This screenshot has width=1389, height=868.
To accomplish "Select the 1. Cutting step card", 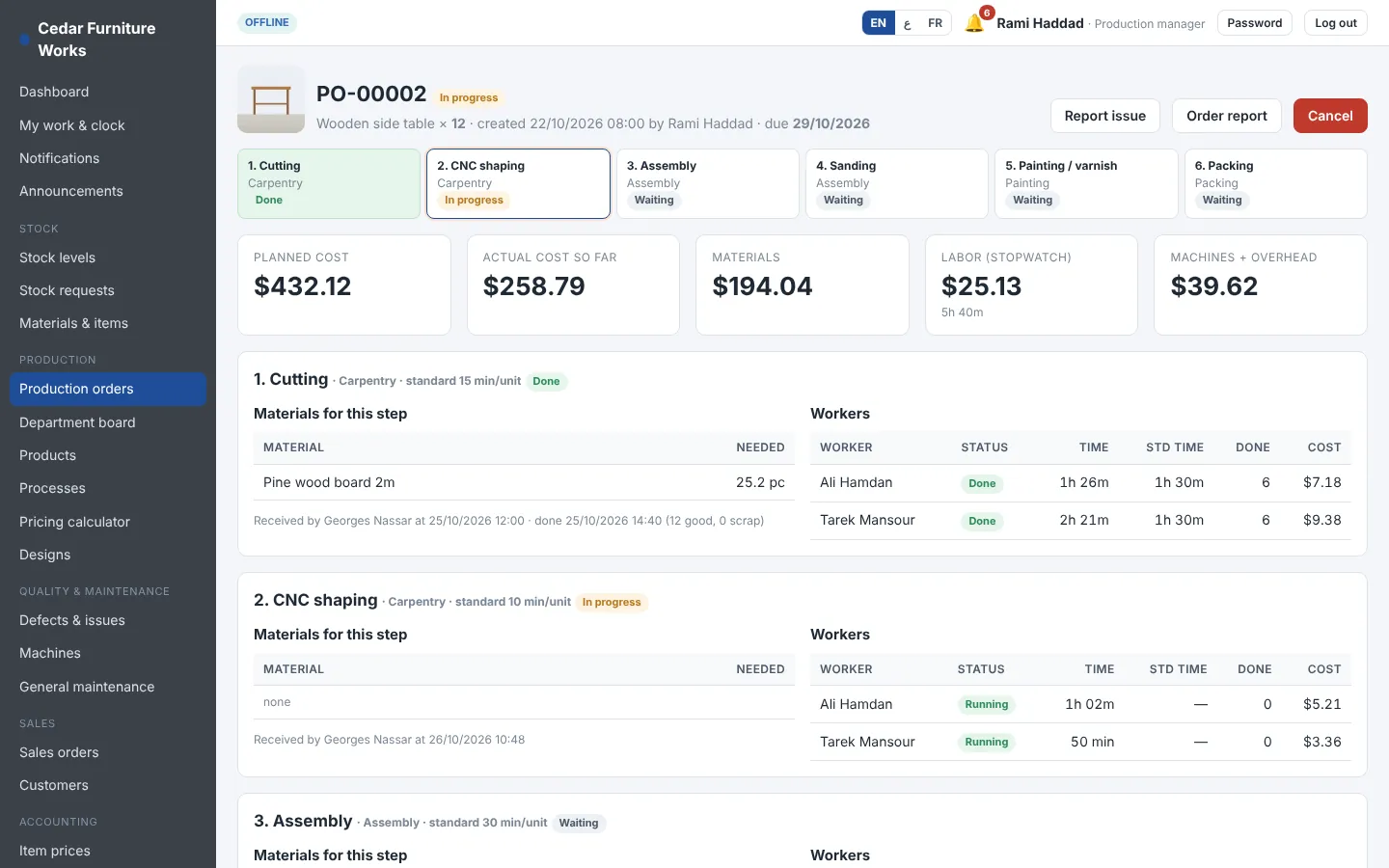I will coord(329,183).
